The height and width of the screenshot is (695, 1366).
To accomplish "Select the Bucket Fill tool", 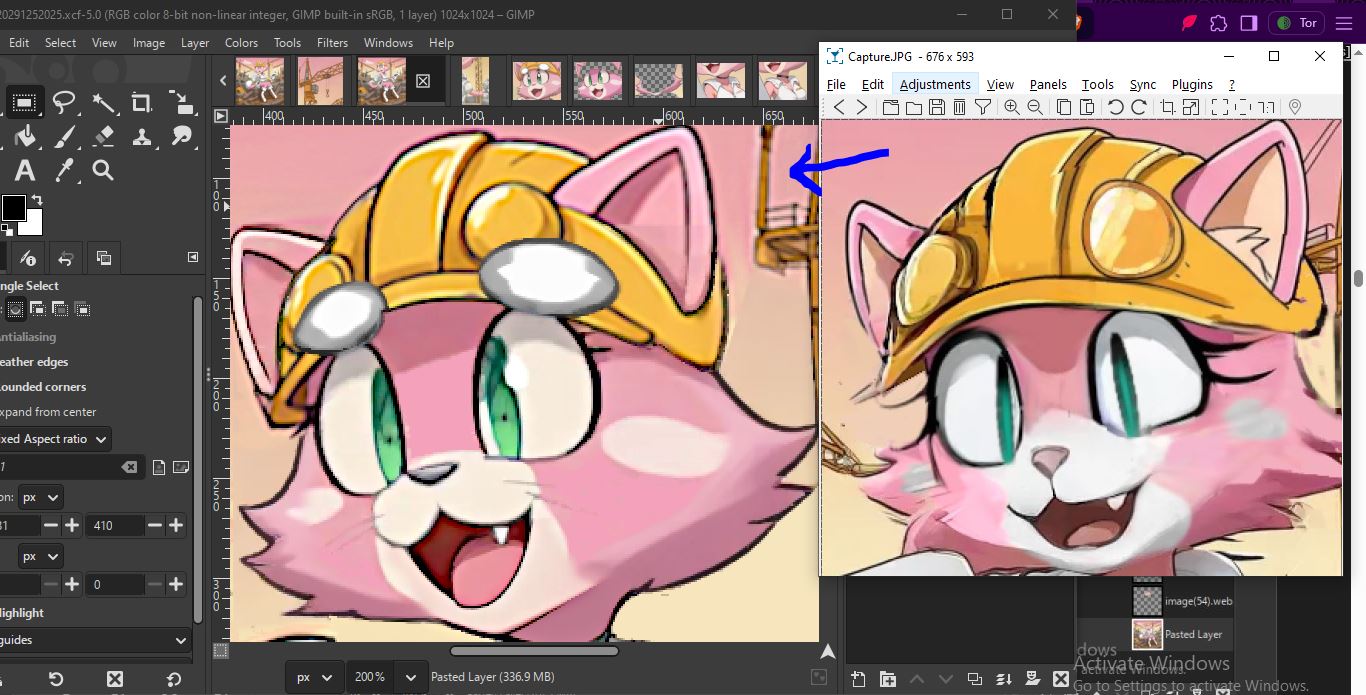I will (x=25, y=136).
